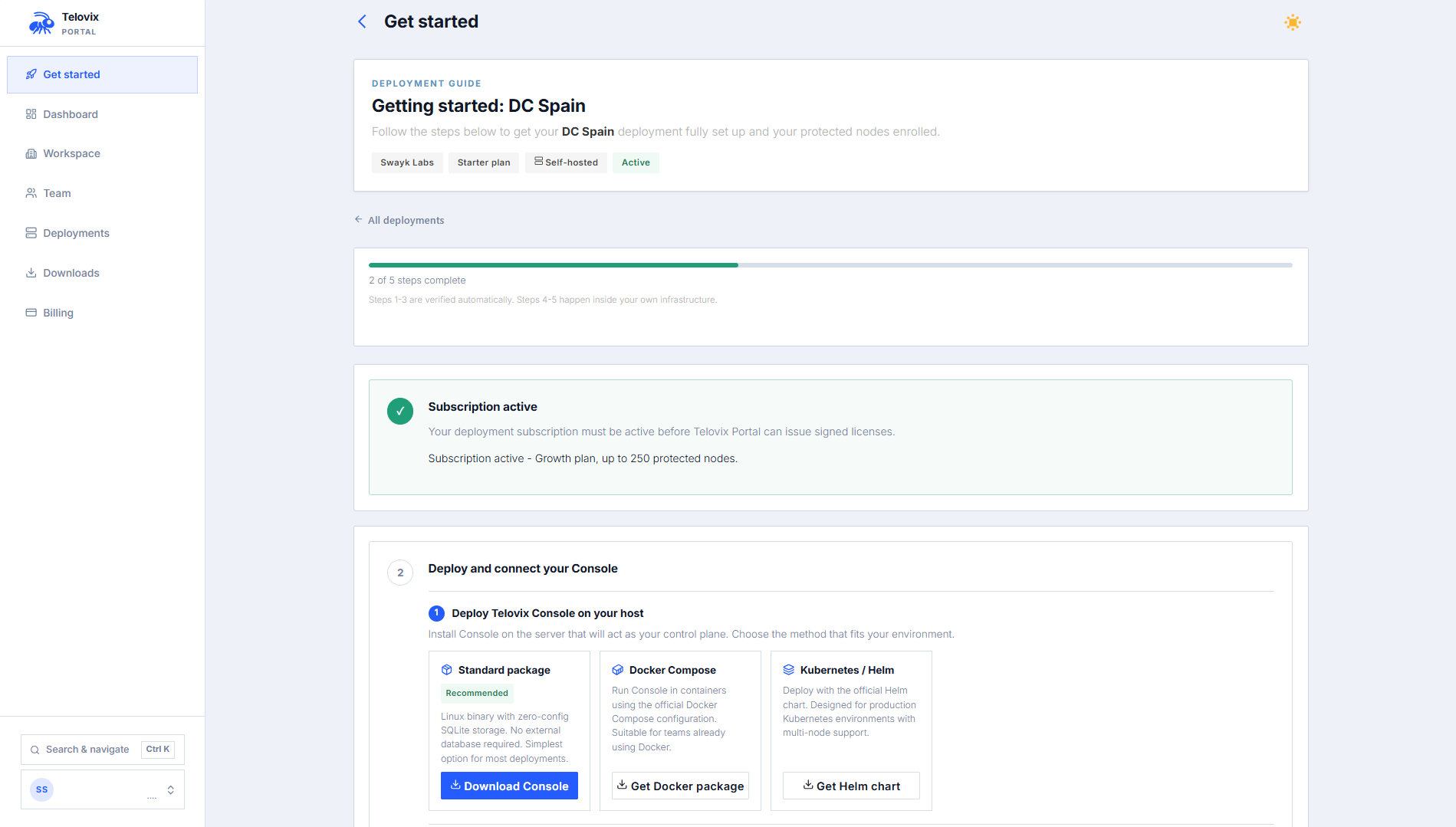Click the 'Deploy and connect your Console' heading
This screenshot has width=1456, height=827.
pyautogui.click(x=523, y=569)
